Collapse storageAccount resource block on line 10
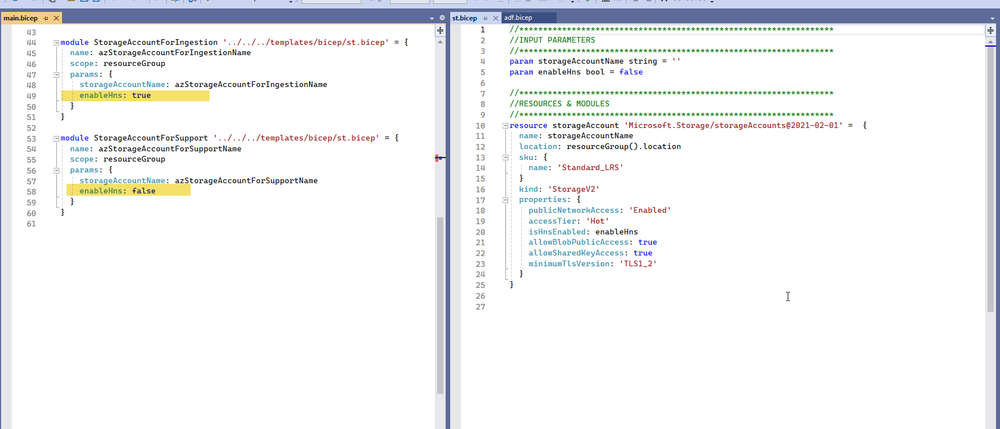Viewport: 1000px width, 429px height. 503,126
